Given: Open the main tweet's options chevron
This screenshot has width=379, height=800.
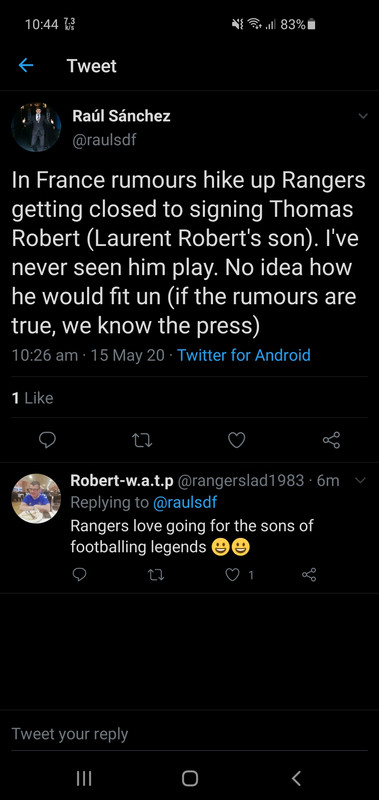Looking at the screenshot, I should tap(363, 116).
